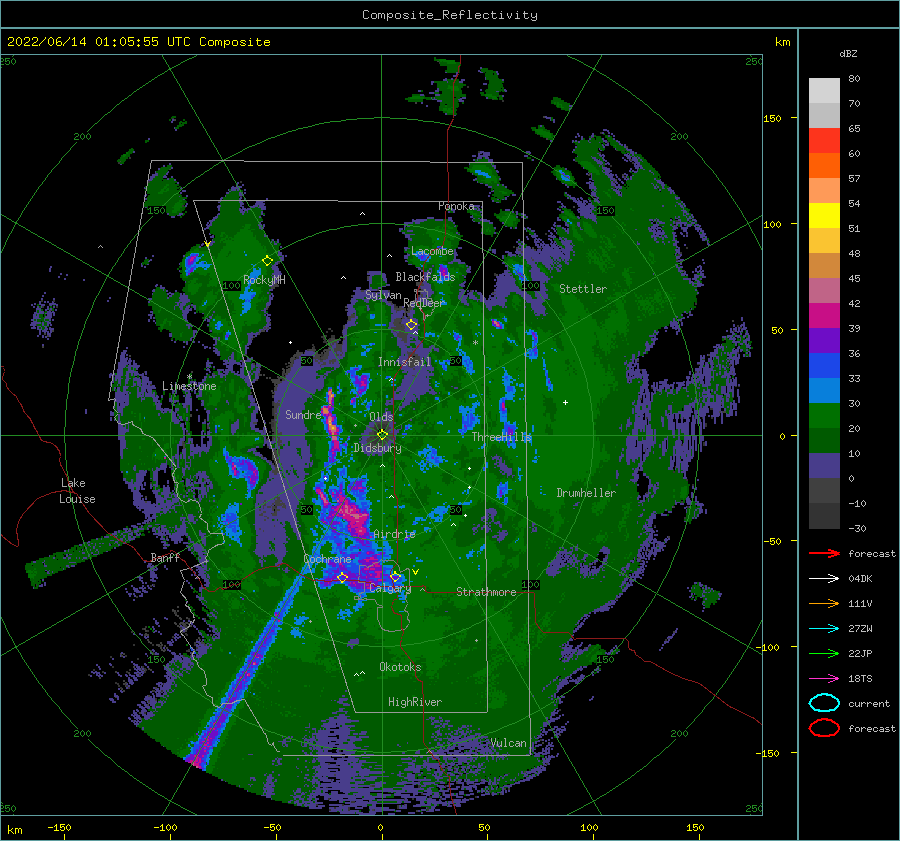Click the Blackfalds label
Image resolution: width=900 pixels, height=841 pixels.
pyautogui.click(x=425, y=277)
